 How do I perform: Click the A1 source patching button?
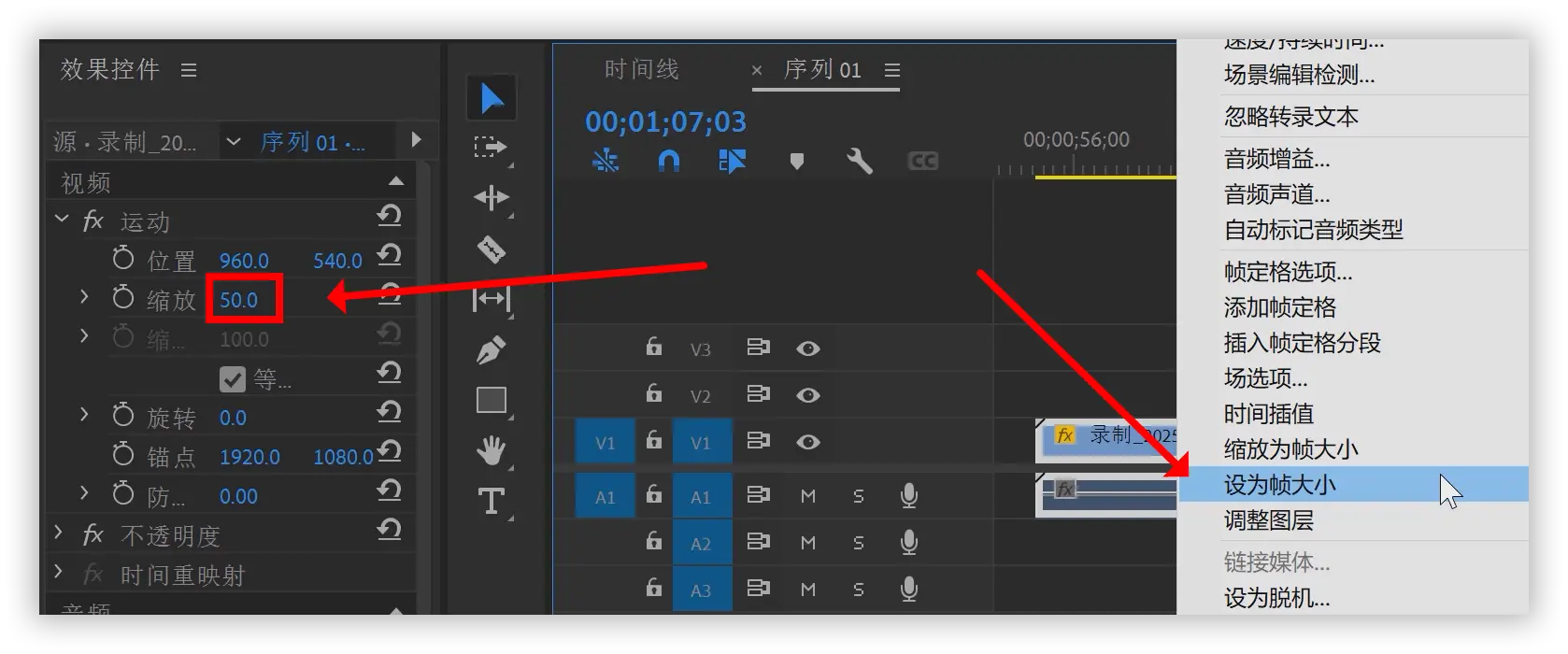click(x=606, y=497)
